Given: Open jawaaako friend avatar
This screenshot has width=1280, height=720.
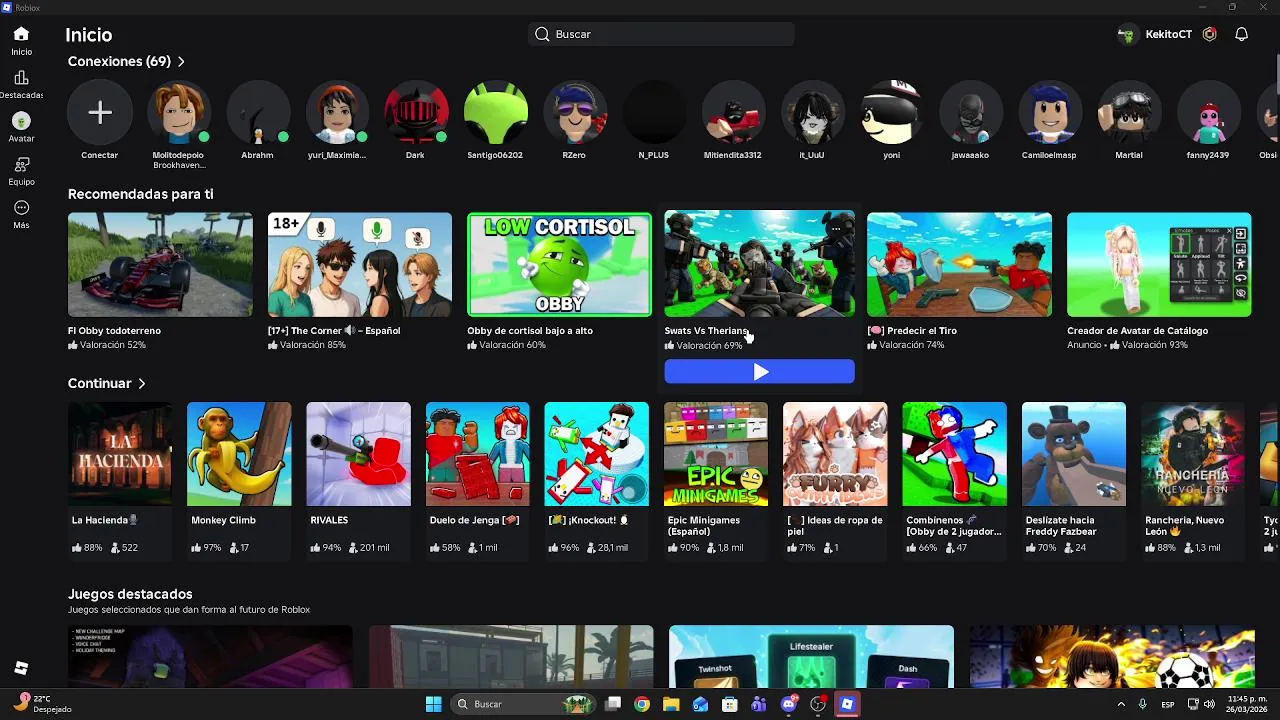Looking at the screenshot, I should [970, 112].
